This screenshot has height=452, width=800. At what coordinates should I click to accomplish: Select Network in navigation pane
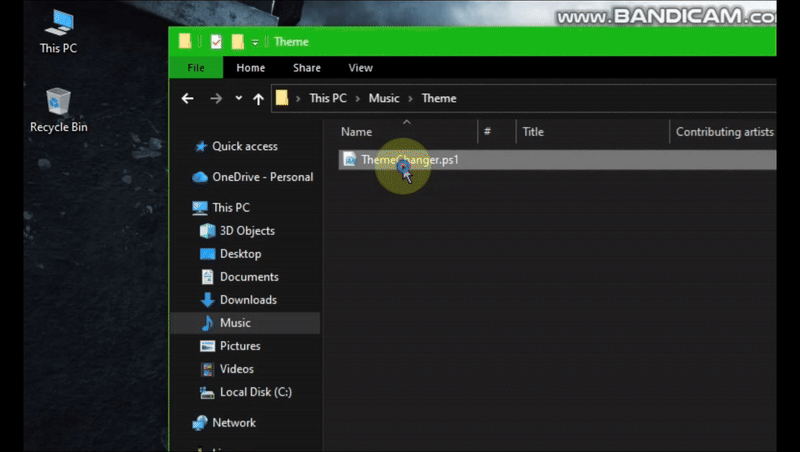point(234,422)
